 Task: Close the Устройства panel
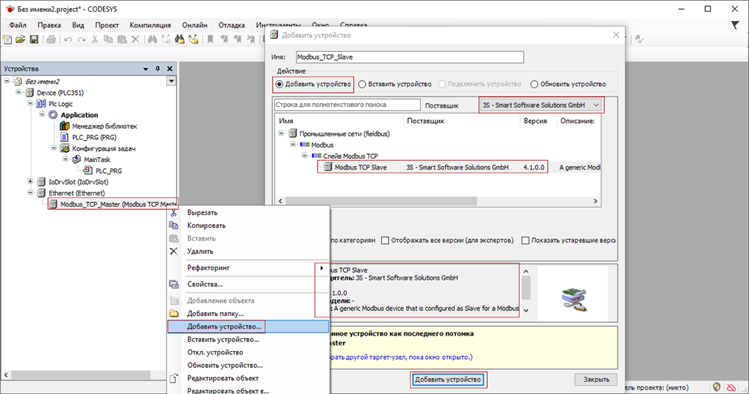[170, 69]
